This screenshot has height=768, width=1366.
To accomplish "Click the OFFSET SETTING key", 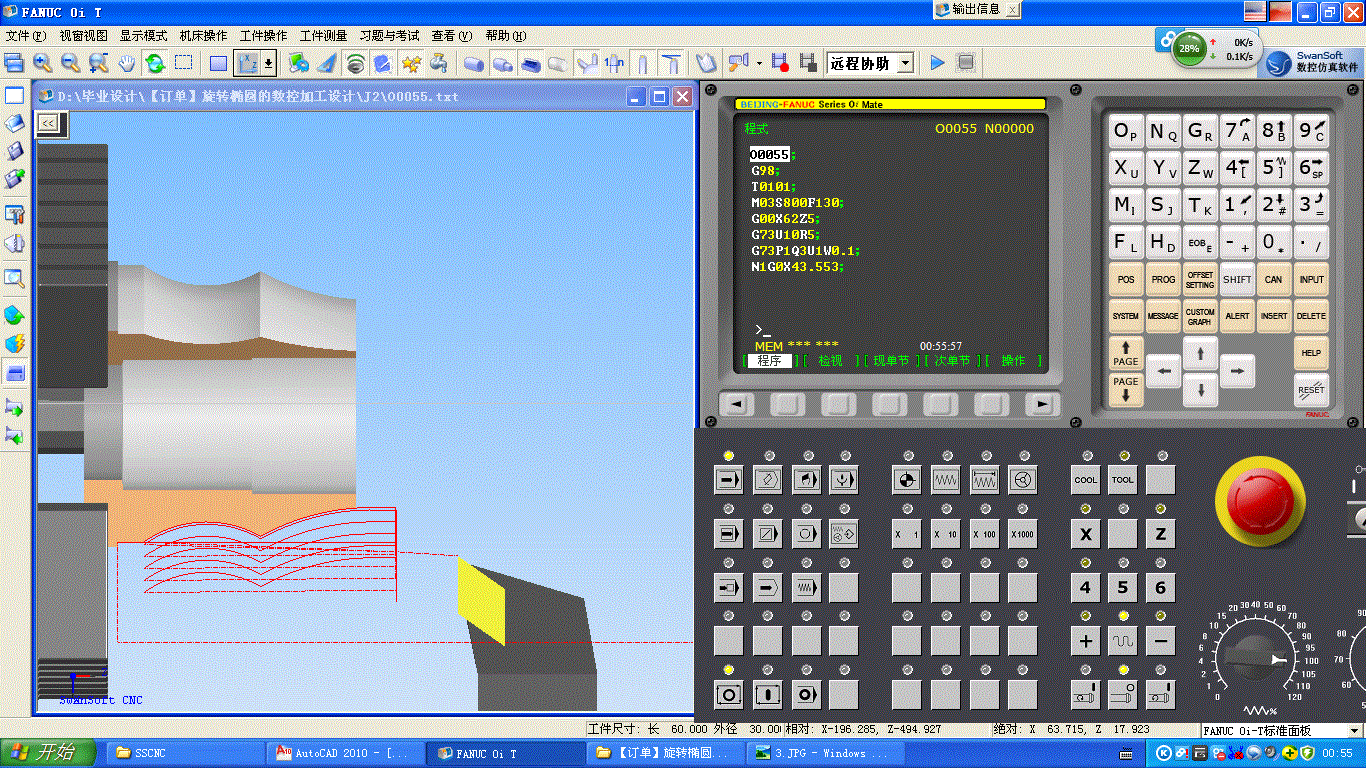I will tap(1200, 280).
